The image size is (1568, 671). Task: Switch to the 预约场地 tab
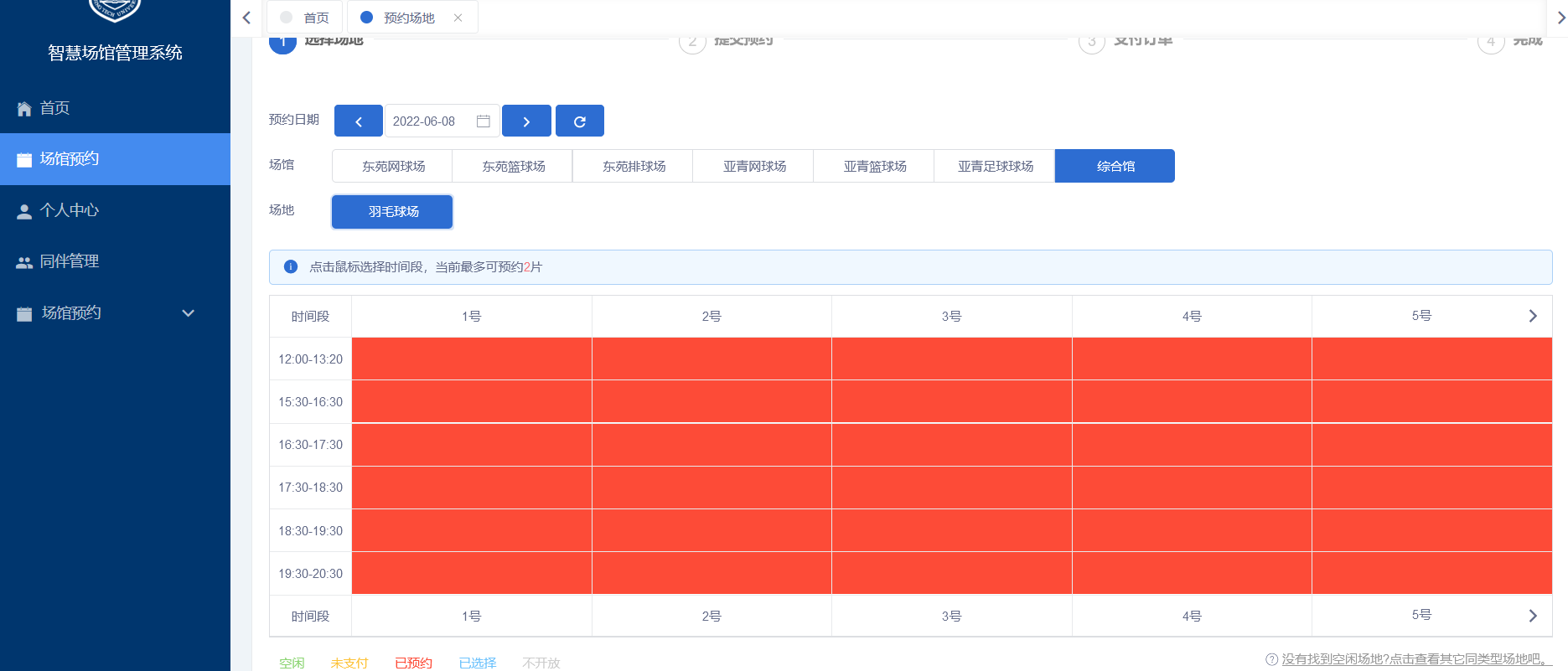[412, 18]
